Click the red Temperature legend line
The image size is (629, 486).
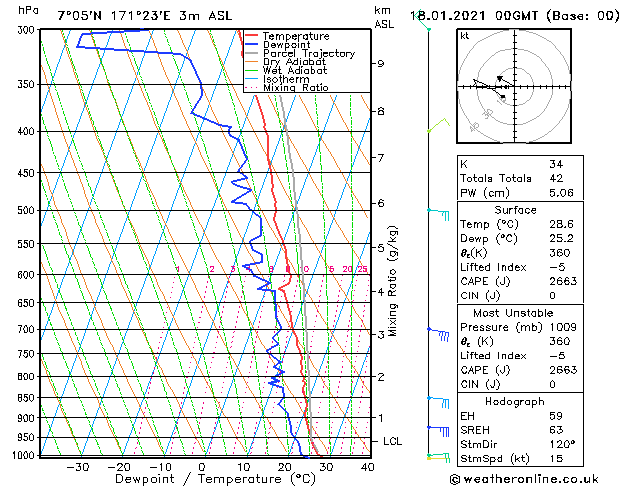pyautogui.click(x=251, y=36)
